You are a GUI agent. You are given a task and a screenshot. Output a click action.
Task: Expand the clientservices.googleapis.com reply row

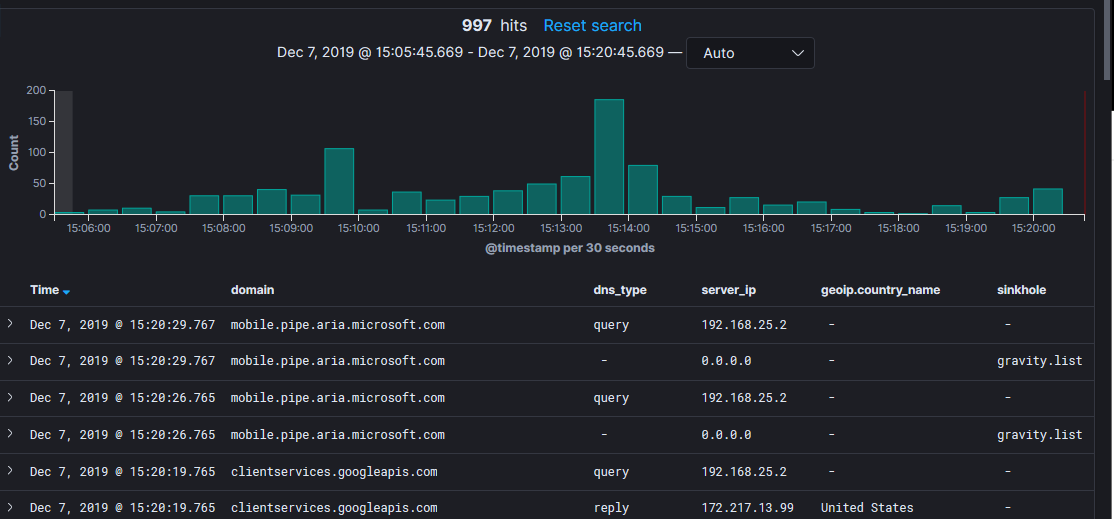pos(10,508)
